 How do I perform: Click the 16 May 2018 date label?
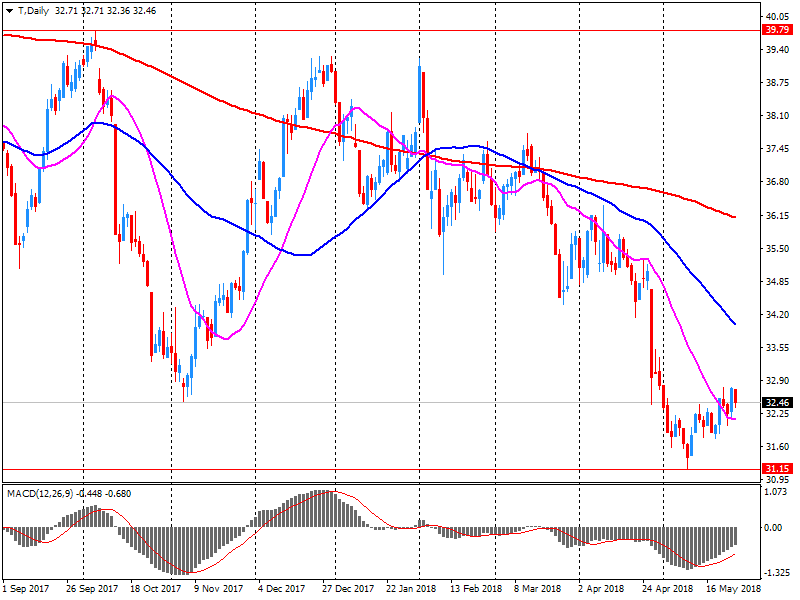(x=733, y=589)
